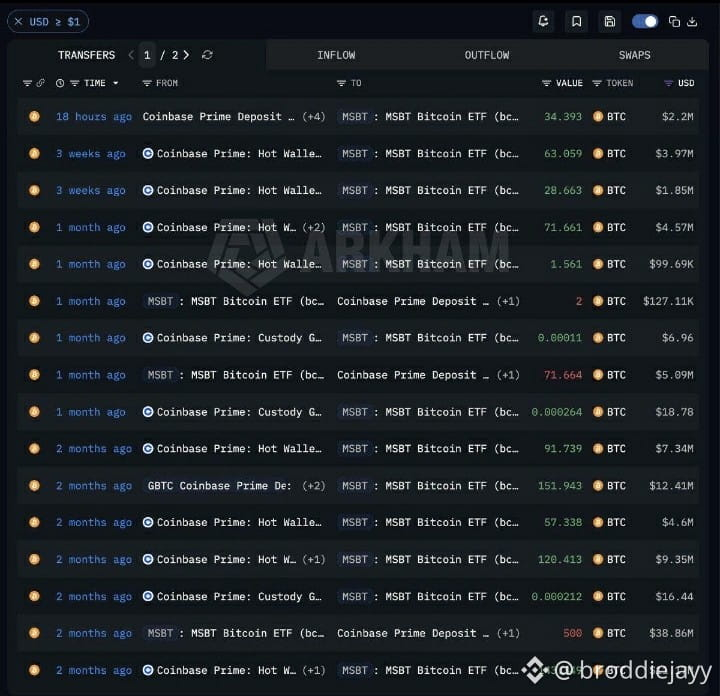Image resolution: width=720 pixels, height=696 pixels.
Task: Click the $127.11K USD amount
Action: 668,301
